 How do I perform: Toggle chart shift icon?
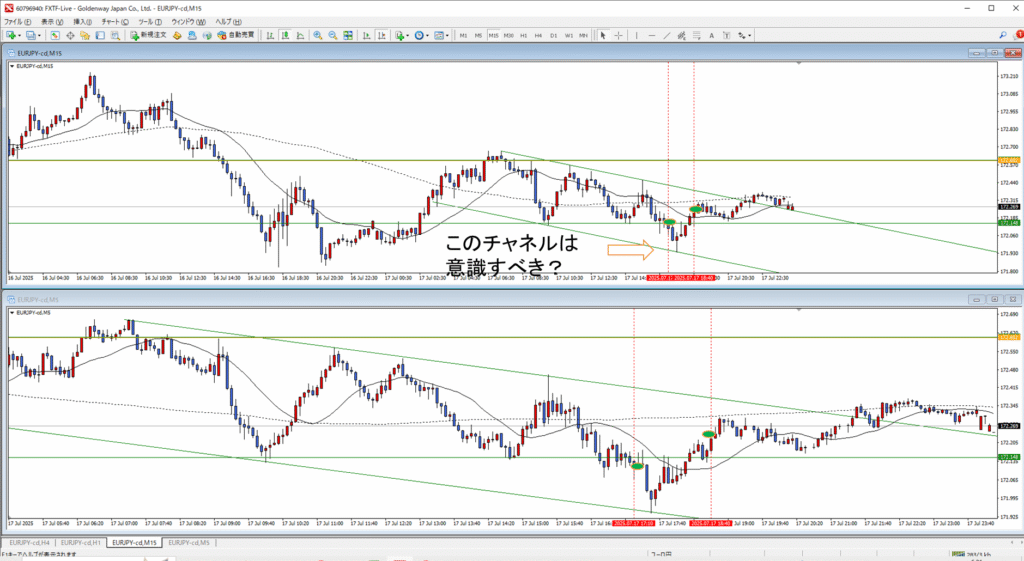click(382, 35)
